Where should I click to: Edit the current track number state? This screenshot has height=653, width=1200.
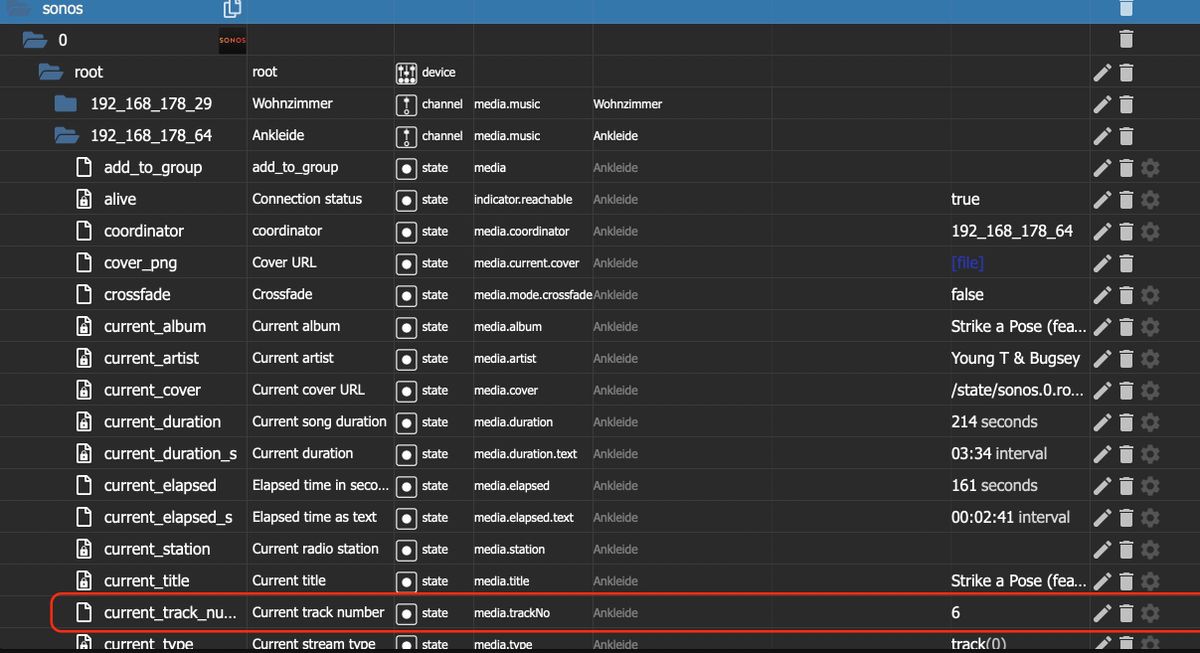coord(1102,613)
